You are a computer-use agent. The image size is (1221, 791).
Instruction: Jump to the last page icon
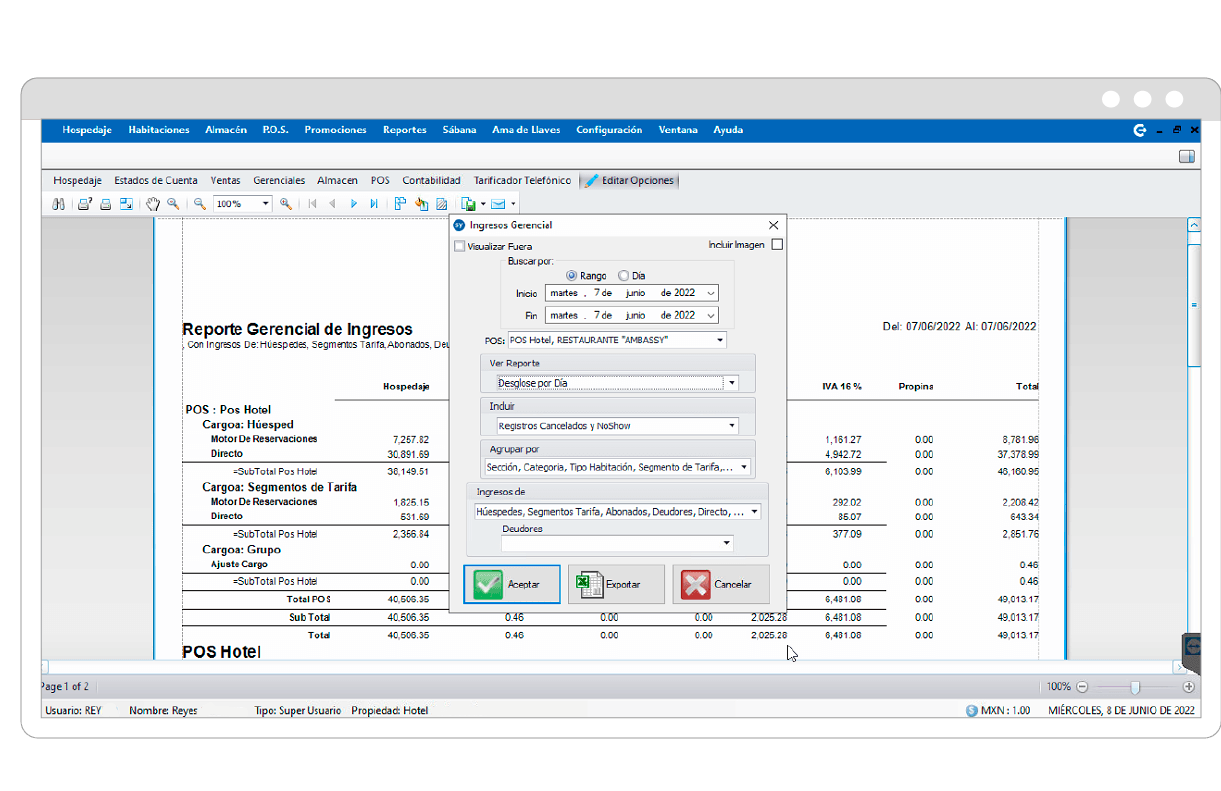373,203
